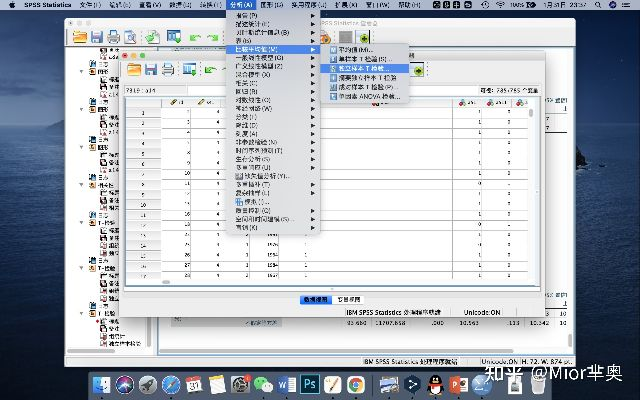Save icon in Data Editor toolbar
The image size is (640, 400).
click(151, 70)
